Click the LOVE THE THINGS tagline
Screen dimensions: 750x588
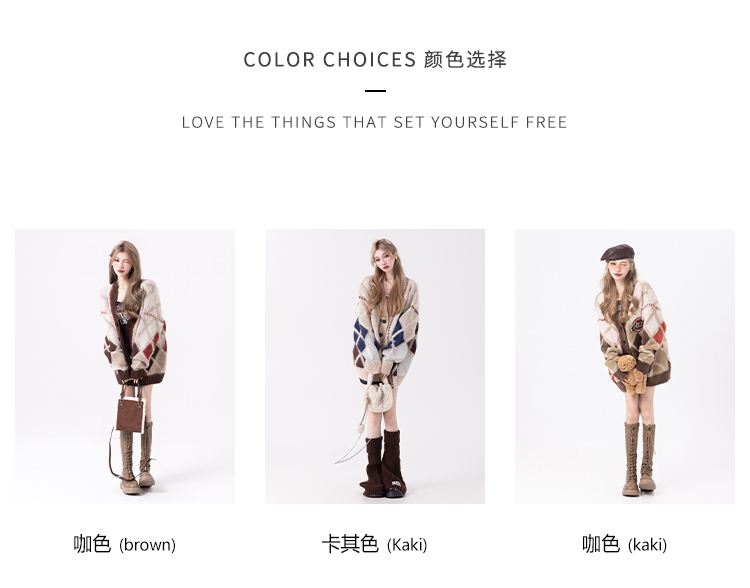tap(375, 122)
